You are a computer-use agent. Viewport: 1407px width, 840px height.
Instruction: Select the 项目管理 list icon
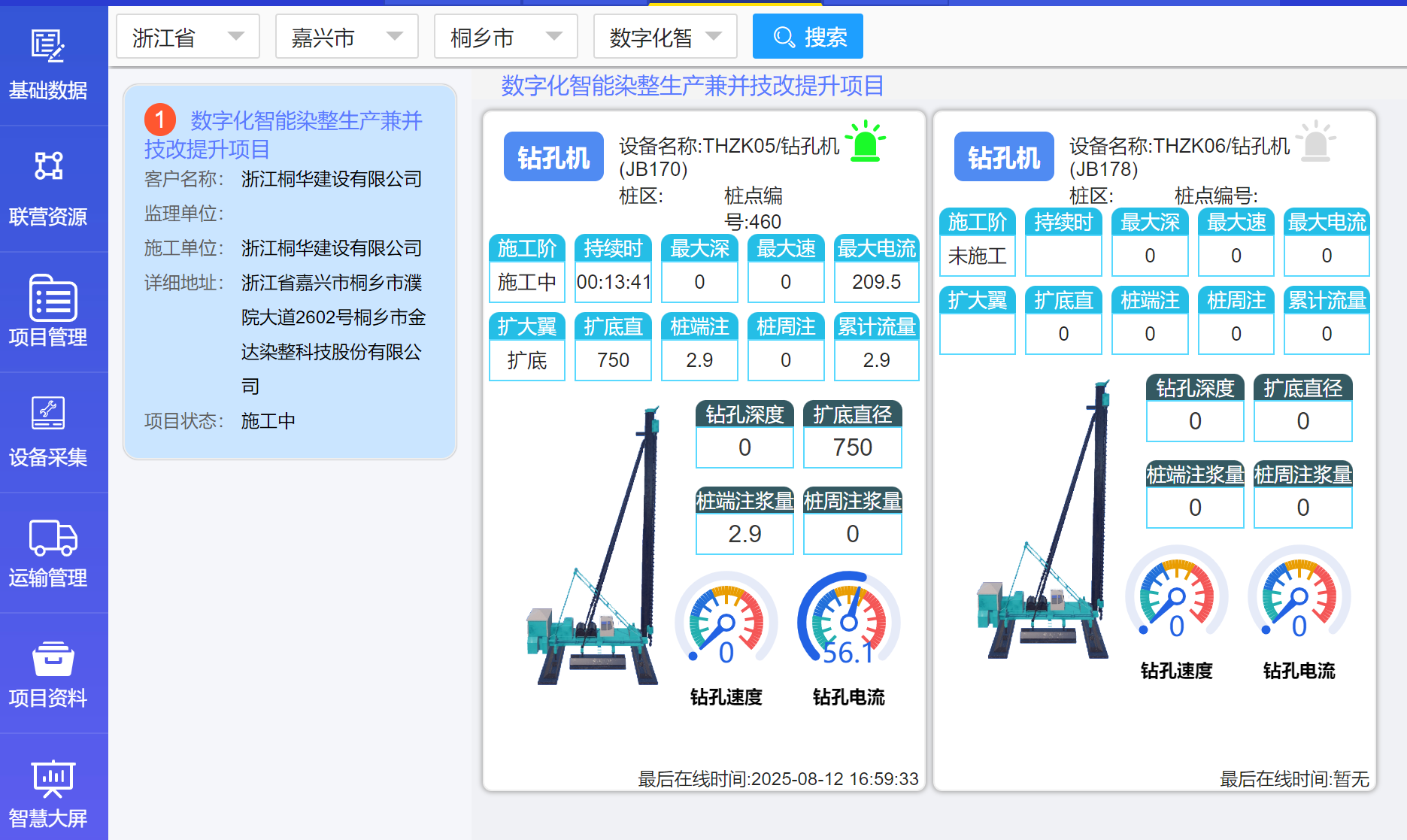(53, 298)
